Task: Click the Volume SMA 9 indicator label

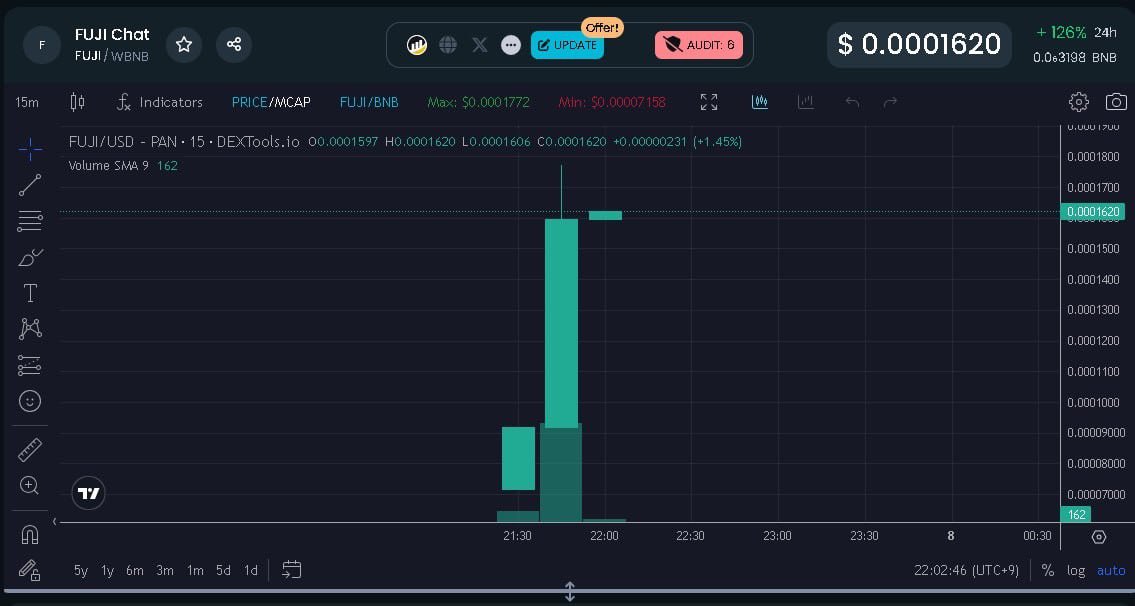Action: pyautogui.click(x=109, y=166)
